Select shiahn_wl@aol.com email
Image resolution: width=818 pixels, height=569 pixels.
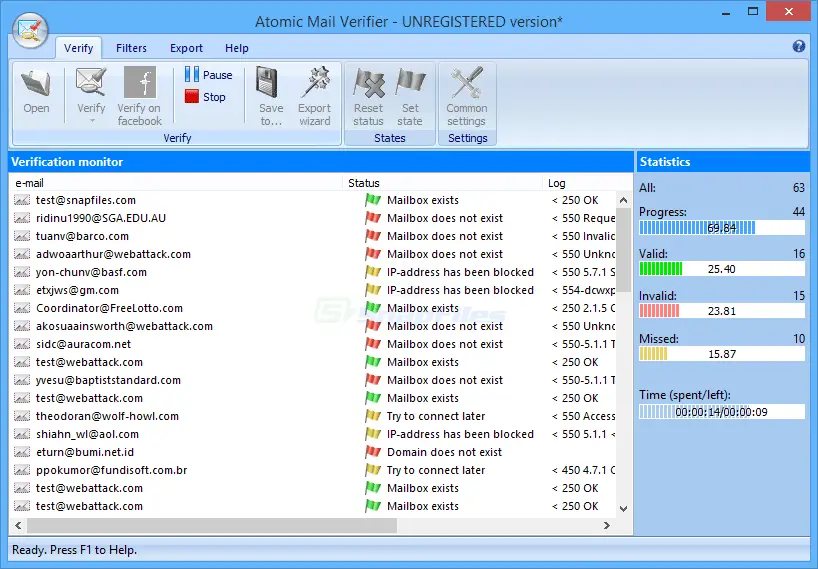point(87,434)
